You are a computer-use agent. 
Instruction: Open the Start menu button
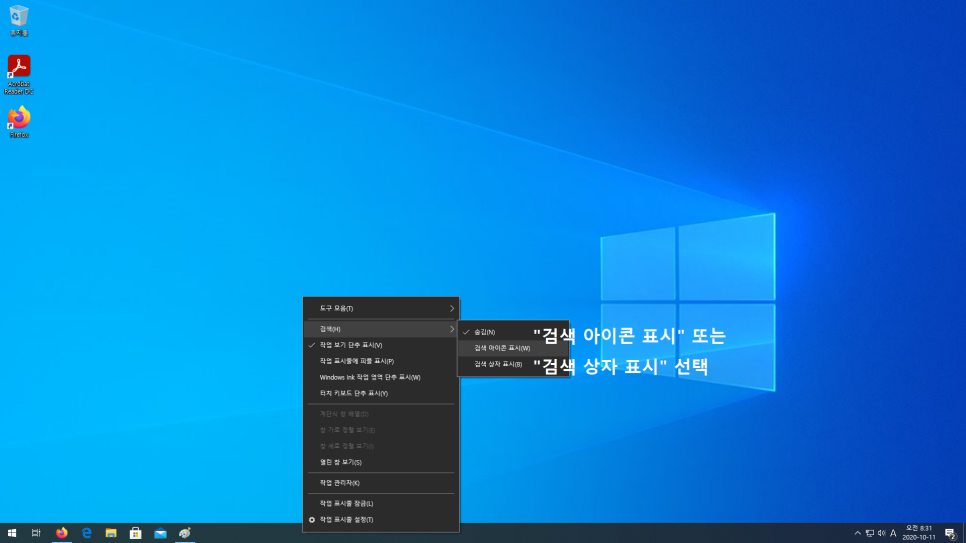click(12, 533)
